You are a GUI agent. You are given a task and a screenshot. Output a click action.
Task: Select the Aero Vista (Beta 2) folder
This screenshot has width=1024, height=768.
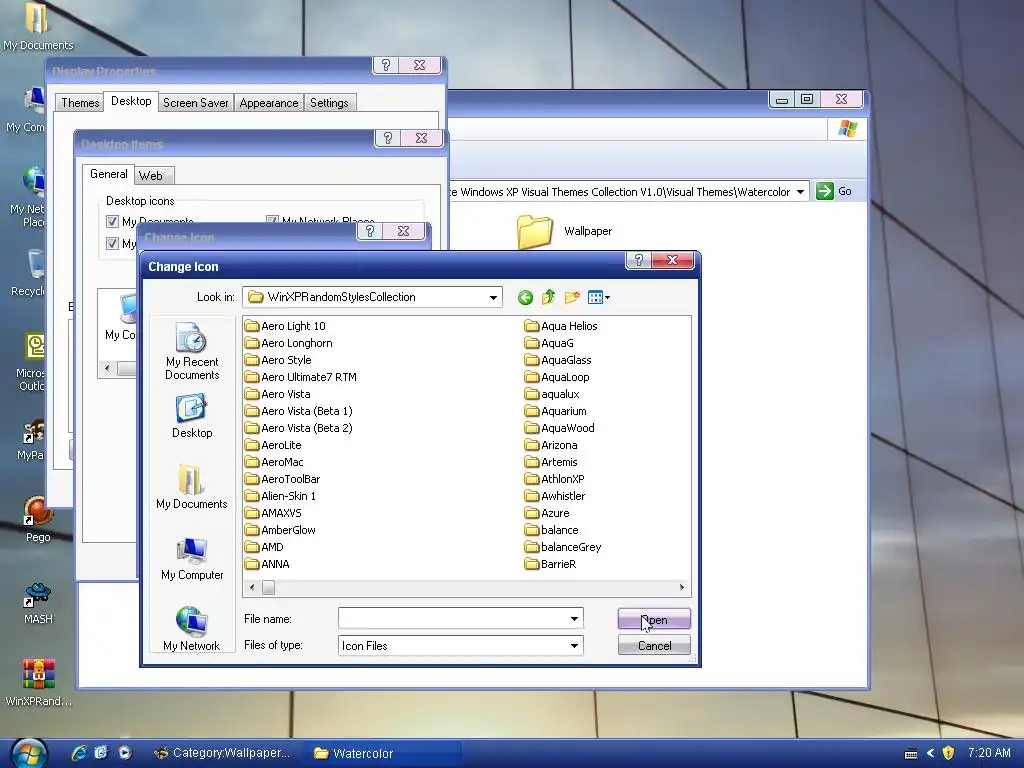(x=299, y=428)
